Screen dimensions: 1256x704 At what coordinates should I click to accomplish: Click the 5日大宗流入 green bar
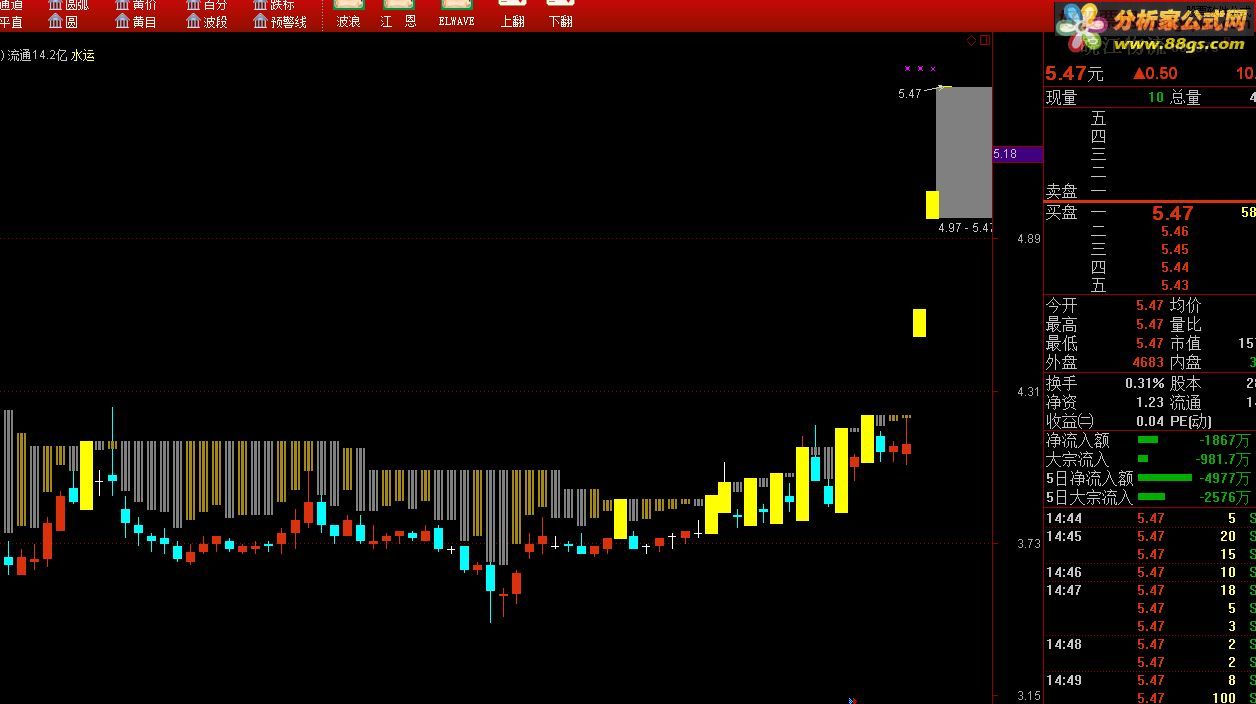pyautogui.click(x=1152, y=497)
